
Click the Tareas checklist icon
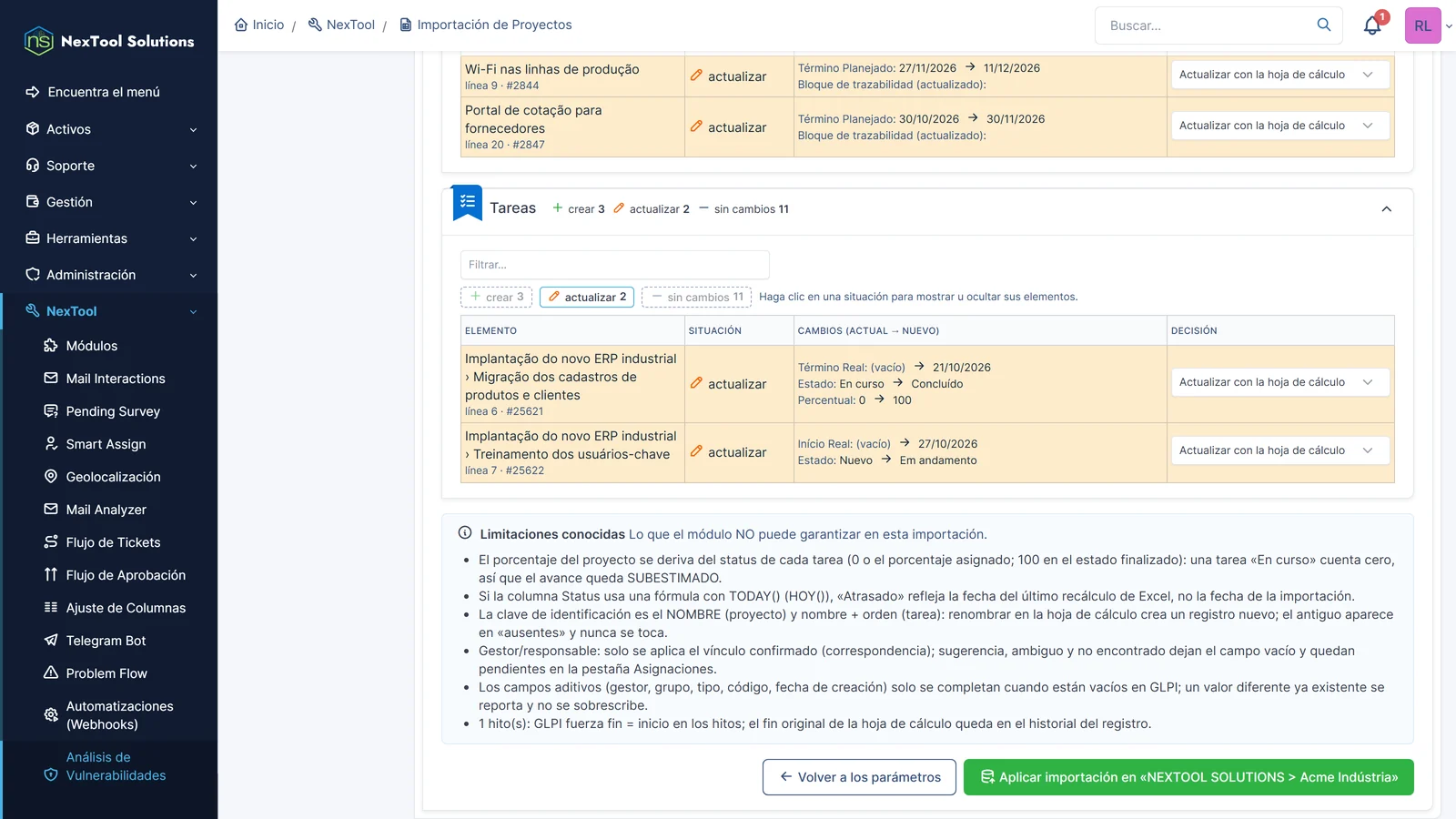tap(468, 202)
